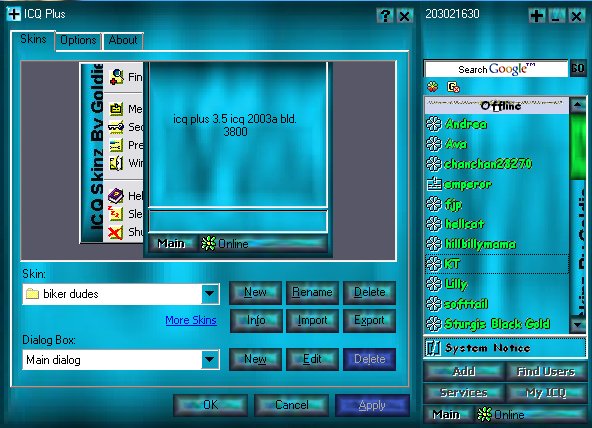Click the Google blocked icon below the search bar
Image resolution: width=592 pixels, height=428 pixels.
click(453, 87)
